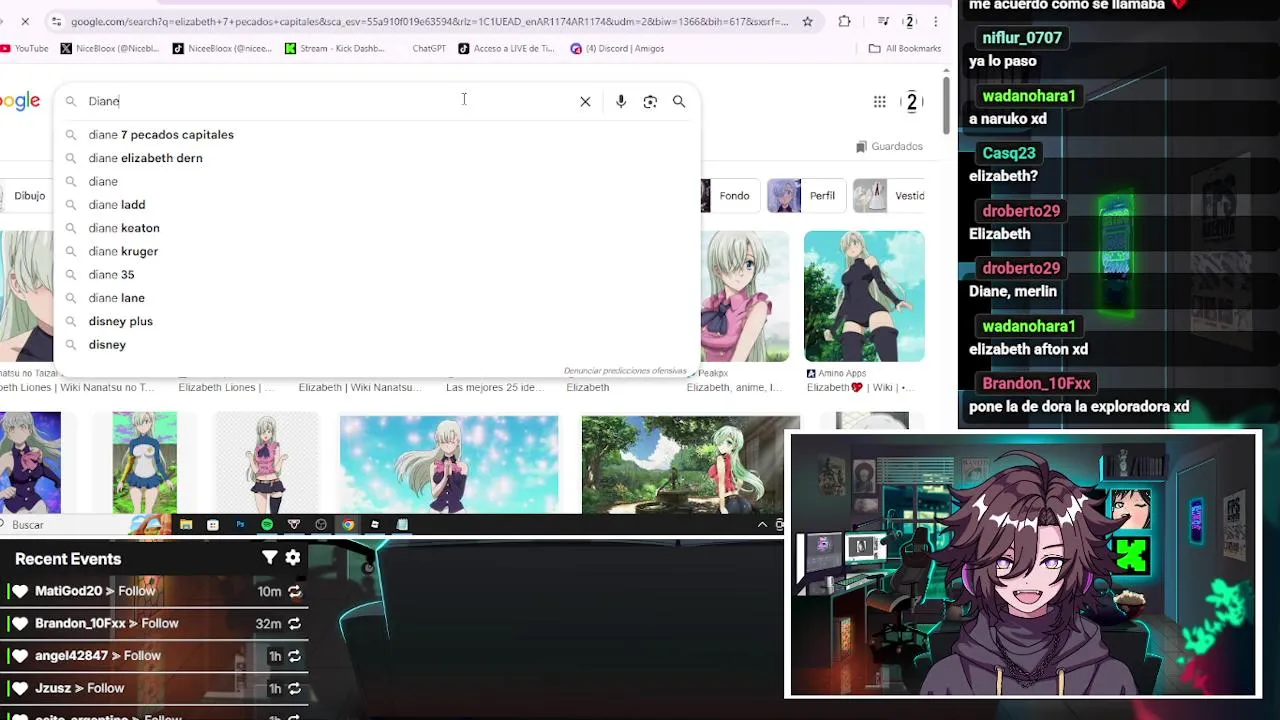The height and width of the screenshot is (720, 1280).
Task: Select the Dibujo filter chip
Action: click(x=25, y=196)
